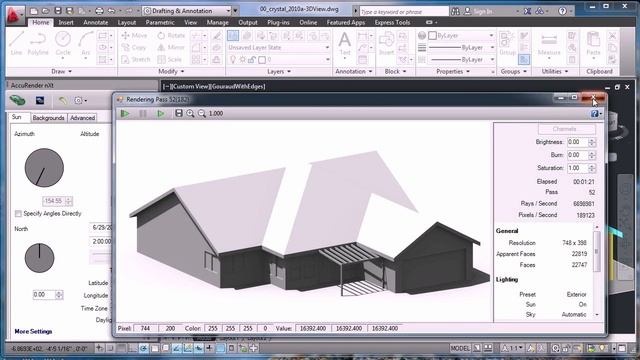
Task: Pause the rendering pass
Action: 143,113
